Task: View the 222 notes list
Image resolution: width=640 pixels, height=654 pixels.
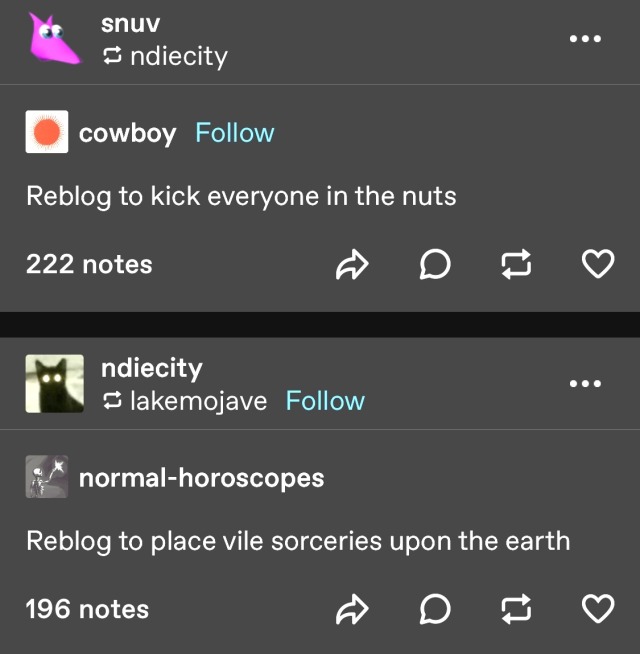Action: click(x=89, y=264)
